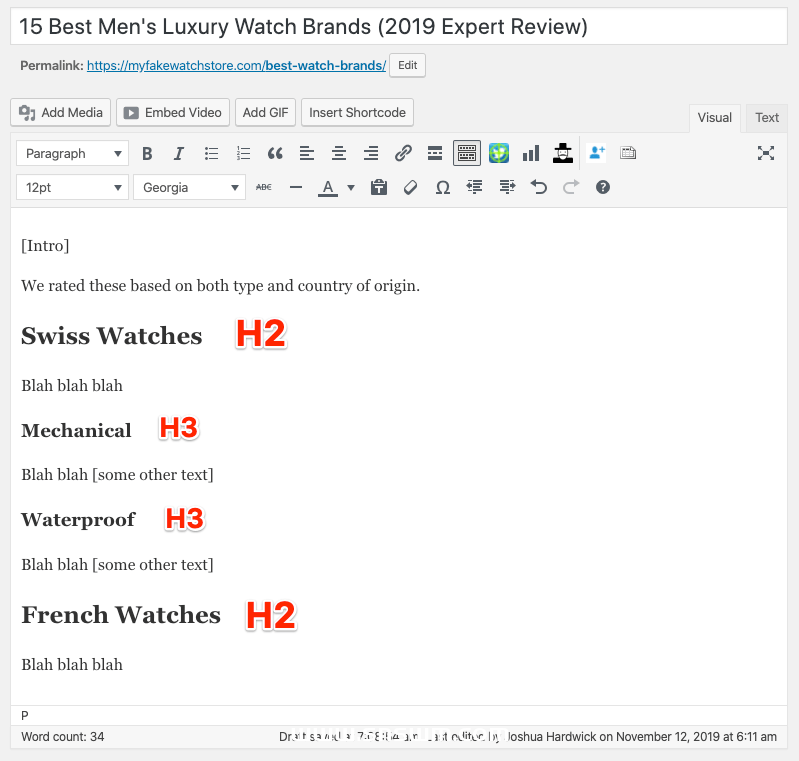The height and width of the screenshot is (761, 799).
Task: Open the Georgia font family dropdown
Action: pos(189,187)
